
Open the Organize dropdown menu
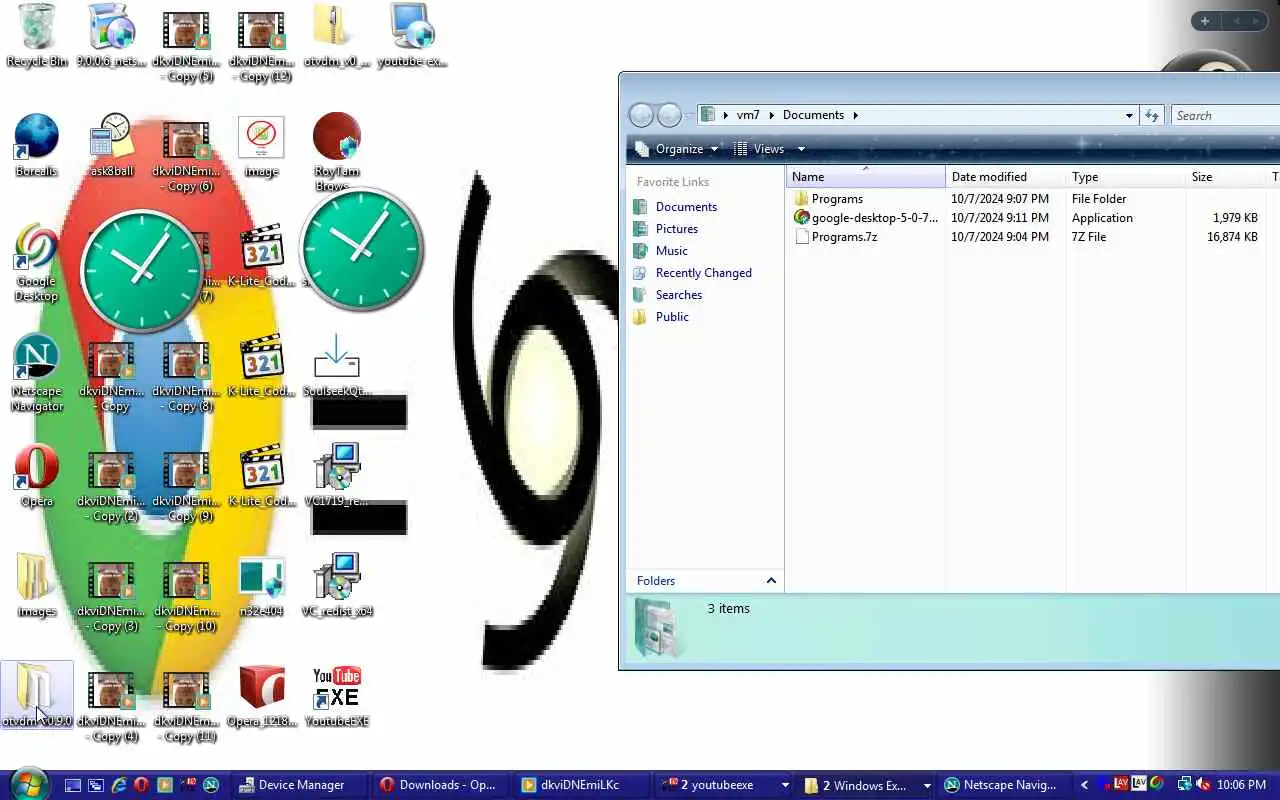point(679,149)
